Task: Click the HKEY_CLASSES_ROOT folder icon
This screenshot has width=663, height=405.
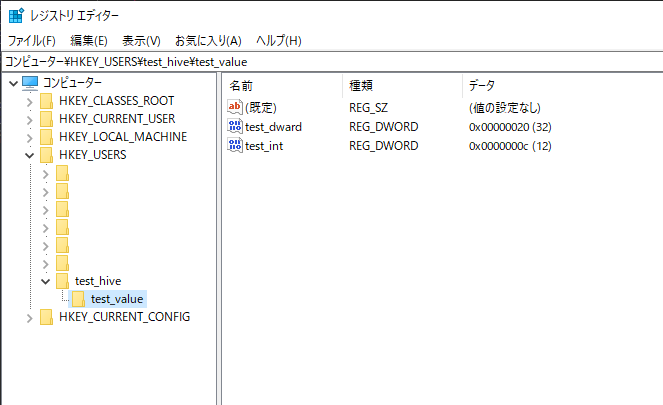Action: coord(47,101)
